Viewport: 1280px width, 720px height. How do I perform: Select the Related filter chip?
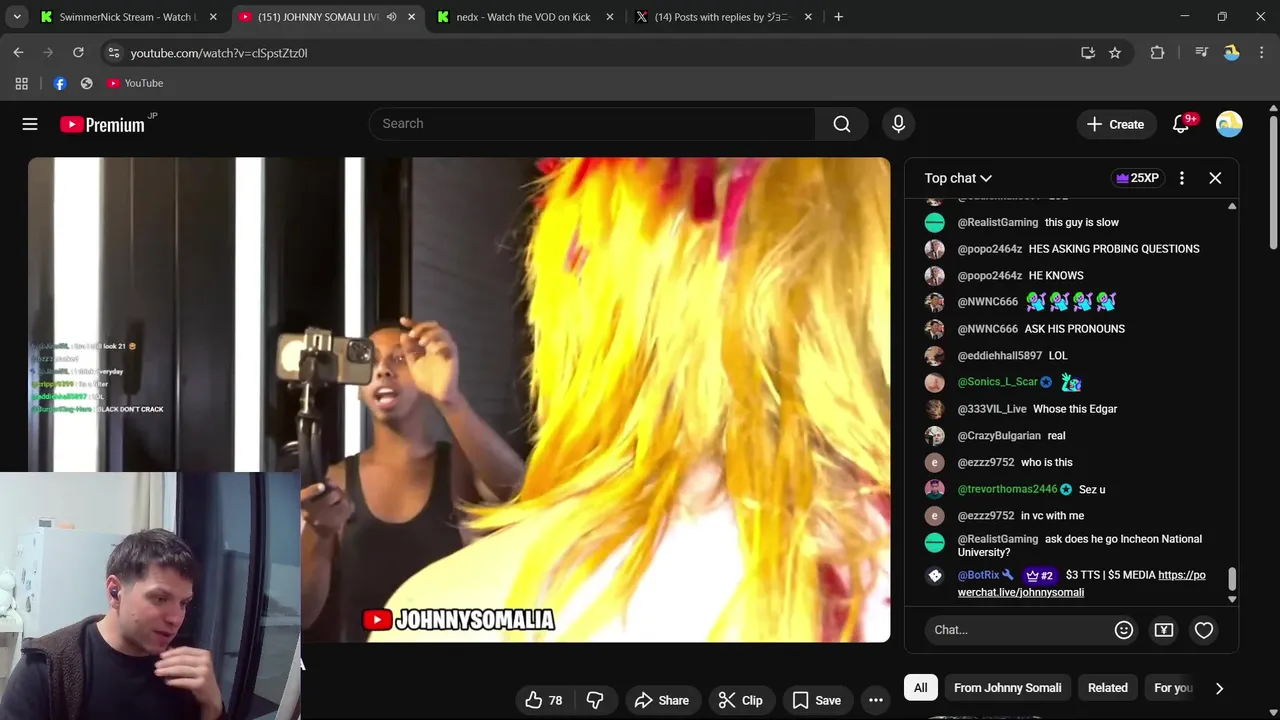pos(1107,688)
